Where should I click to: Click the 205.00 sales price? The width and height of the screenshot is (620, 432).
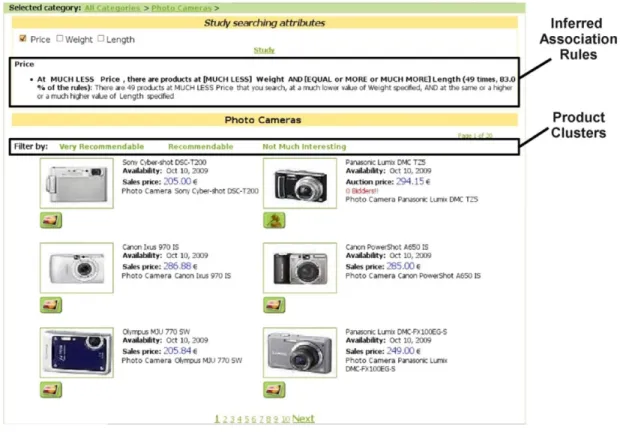(x=177, y=181)
